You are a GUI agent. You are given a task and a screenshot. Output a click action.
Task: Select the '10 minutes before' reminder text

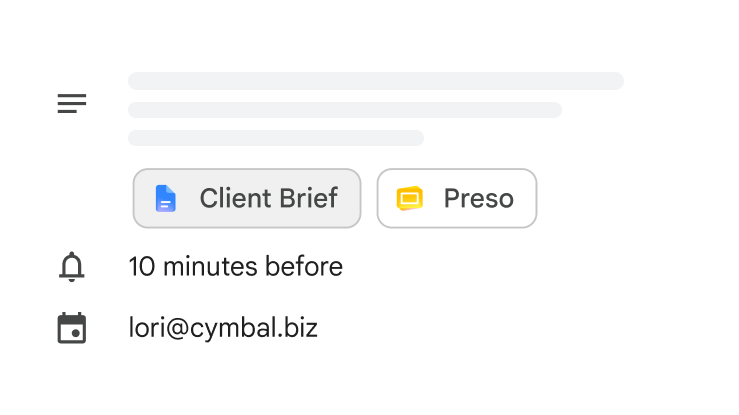[x=236, y=267]
